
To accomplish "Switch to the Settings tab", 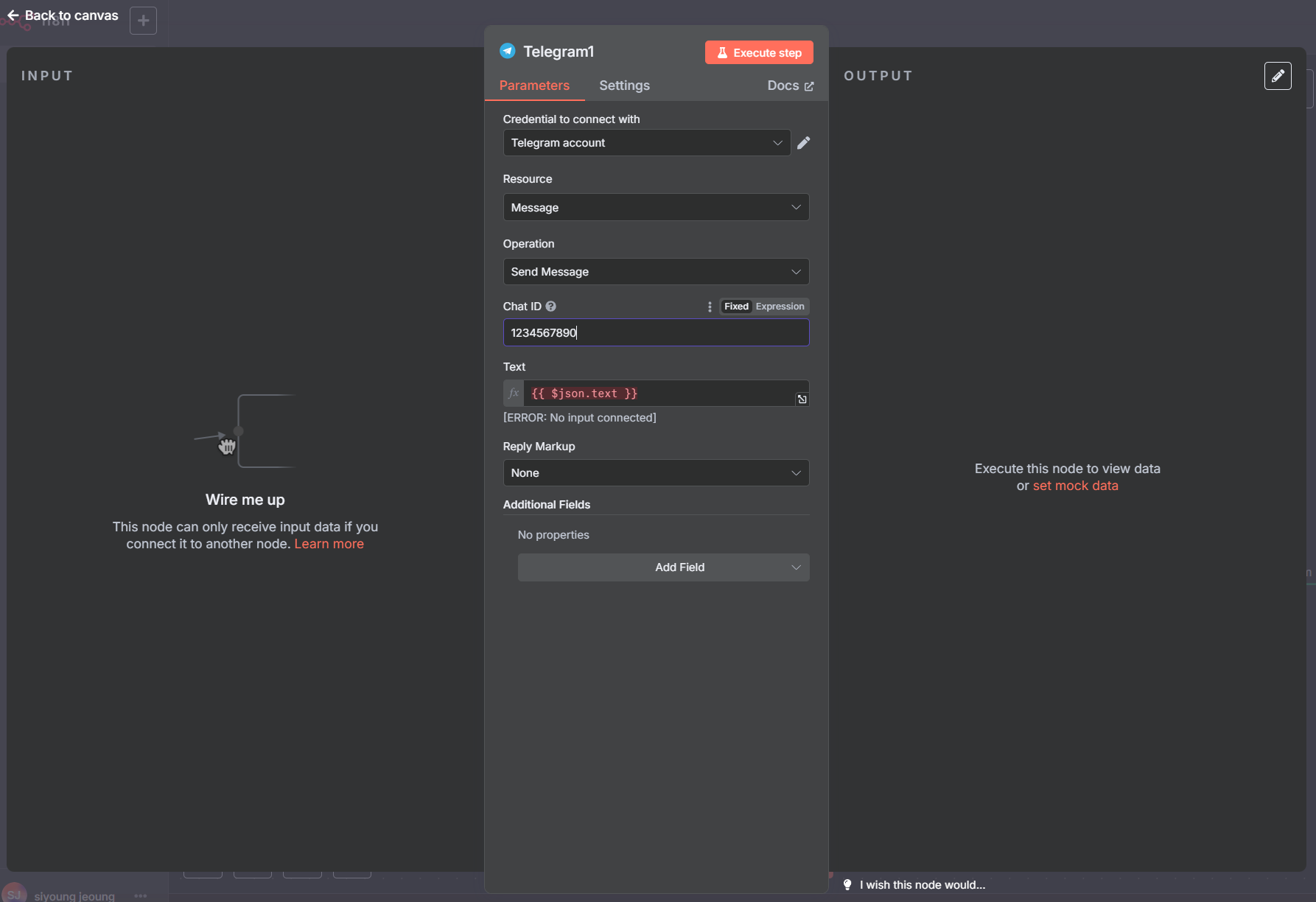I will tap(624, 85).
